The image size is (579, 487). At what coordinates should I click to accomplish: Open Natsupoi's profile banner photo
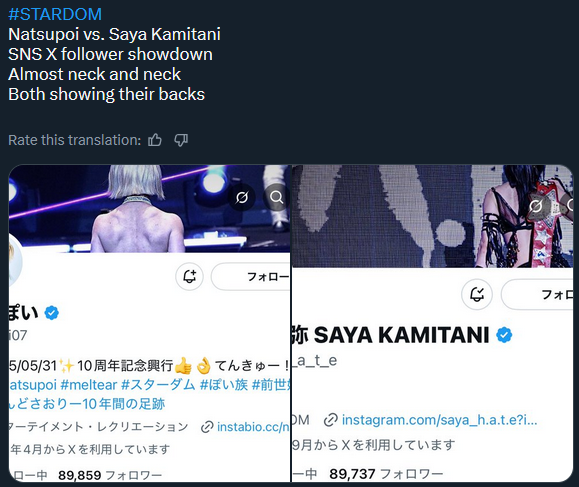coord(150,209)
